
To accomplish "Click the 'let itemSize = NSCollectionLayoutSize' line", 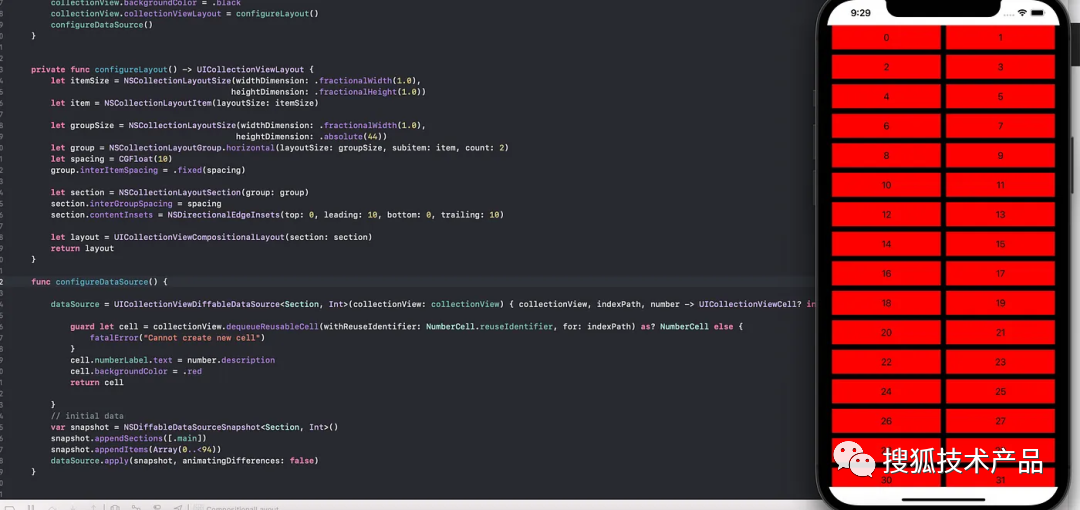I will pyautogui.click(x=236, y=81).
